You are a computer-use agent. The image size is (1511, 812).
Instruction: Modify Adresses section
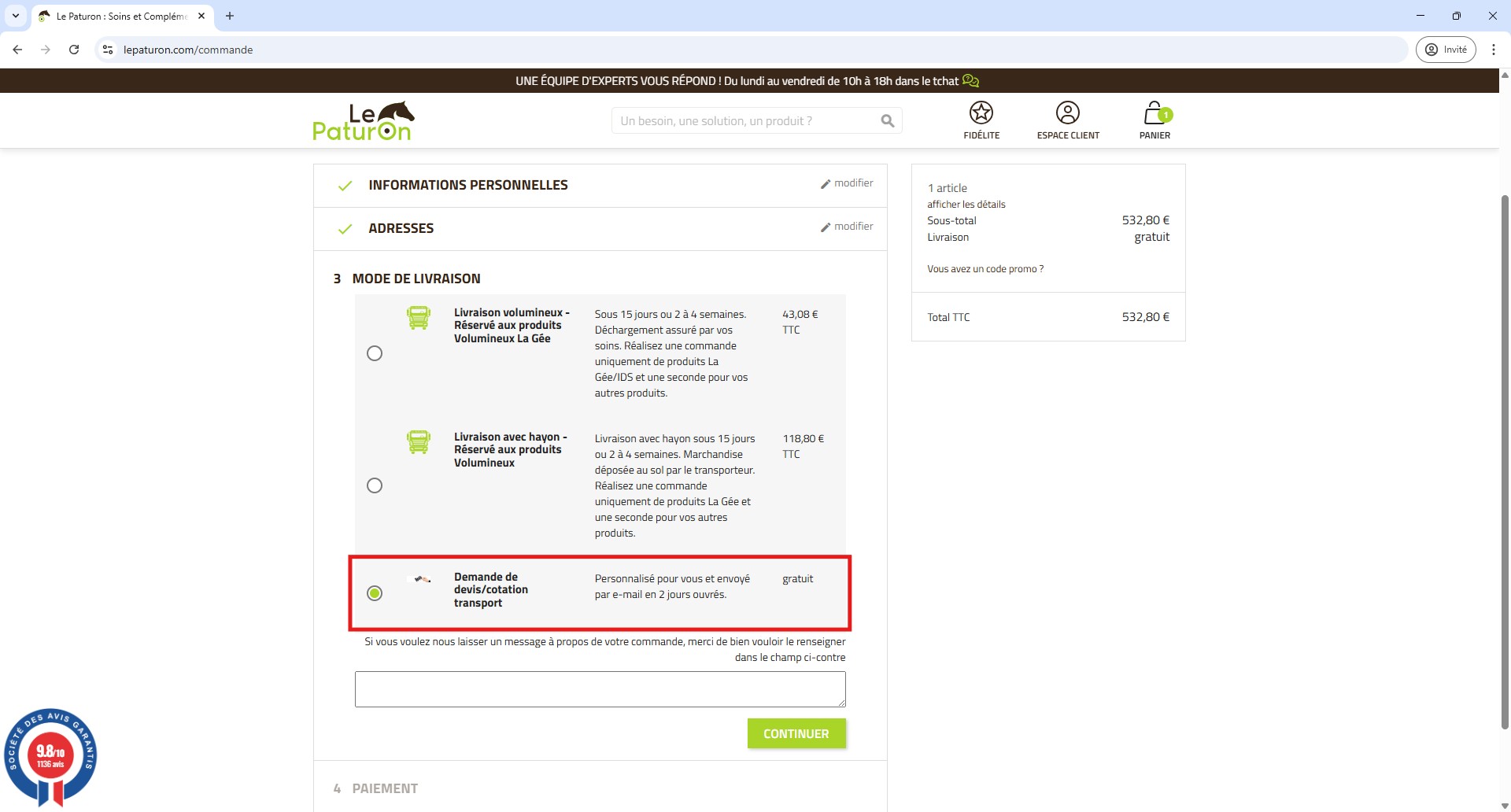[x=847, y=227]
